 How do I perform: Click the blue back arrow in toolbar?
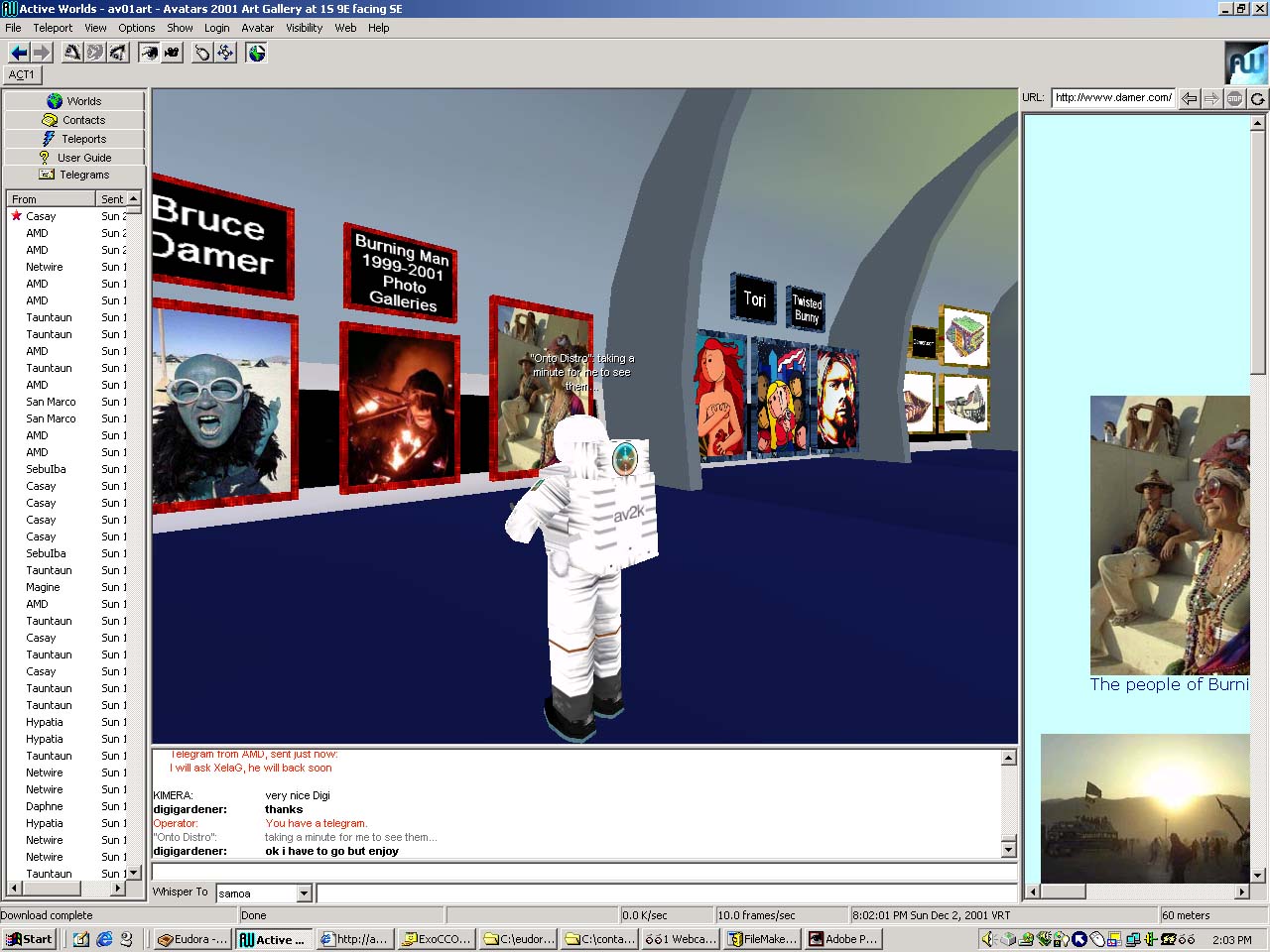[x=19, y=53]
